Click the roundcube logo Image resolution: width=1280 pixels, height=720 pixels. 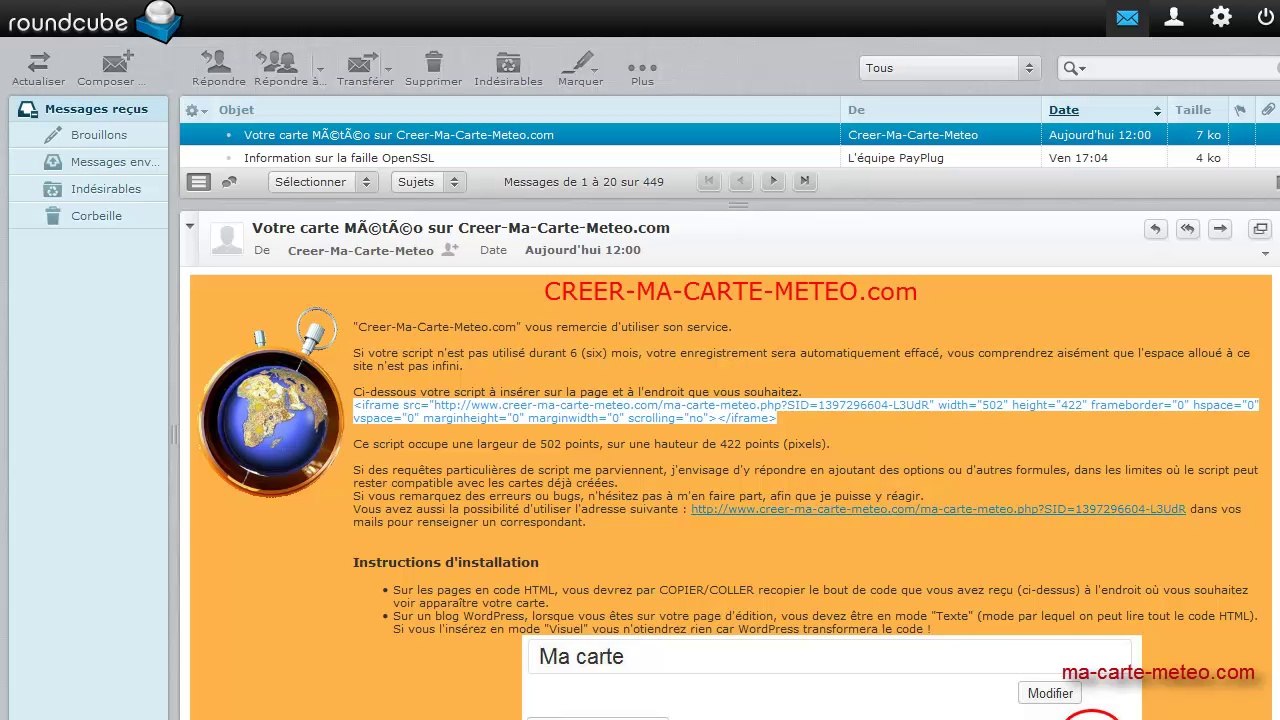pos(93,21)
